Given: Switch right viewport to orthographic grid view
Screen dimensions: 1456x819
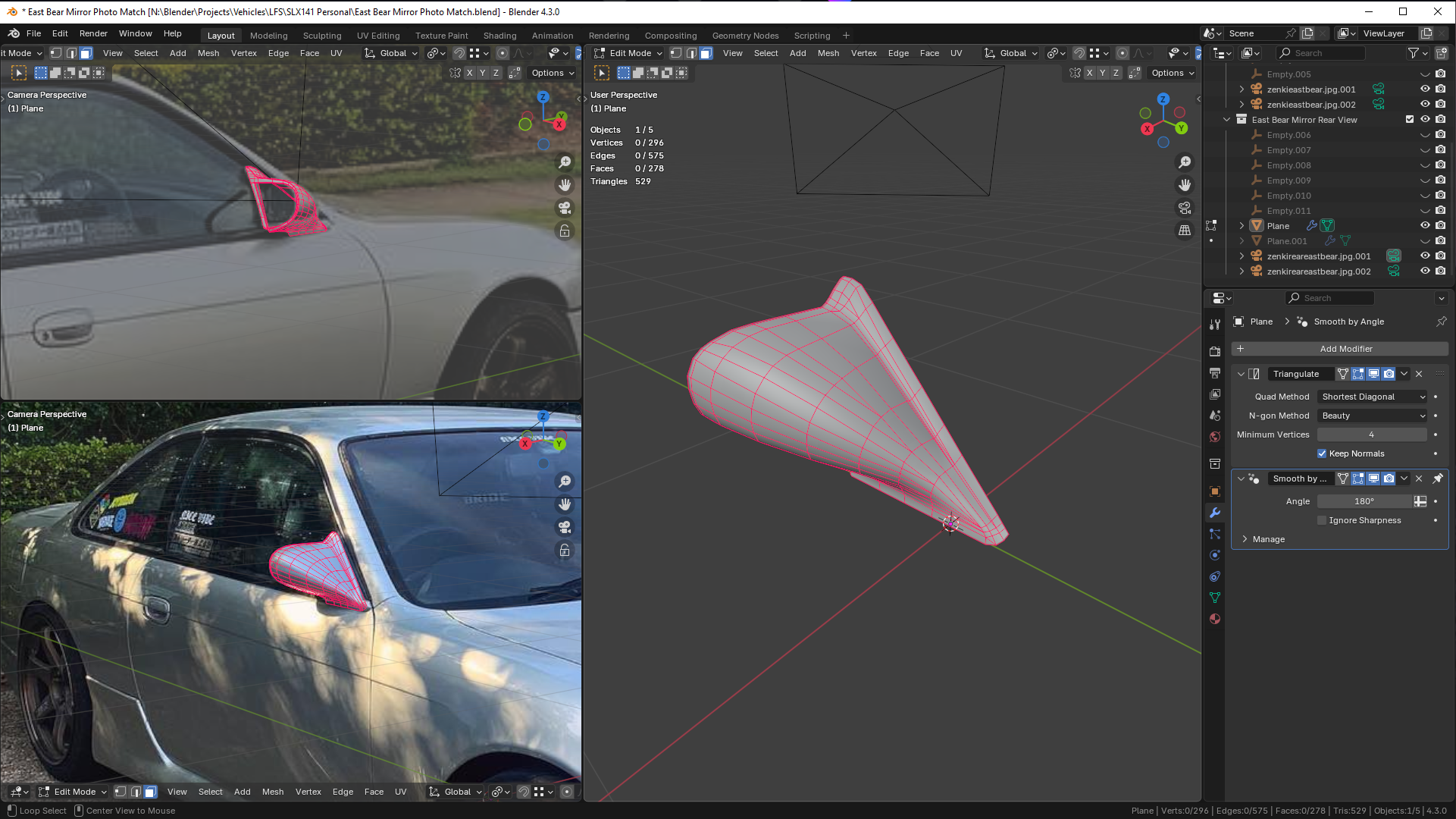Looking at the screenshot, I should click(1185, 231).
